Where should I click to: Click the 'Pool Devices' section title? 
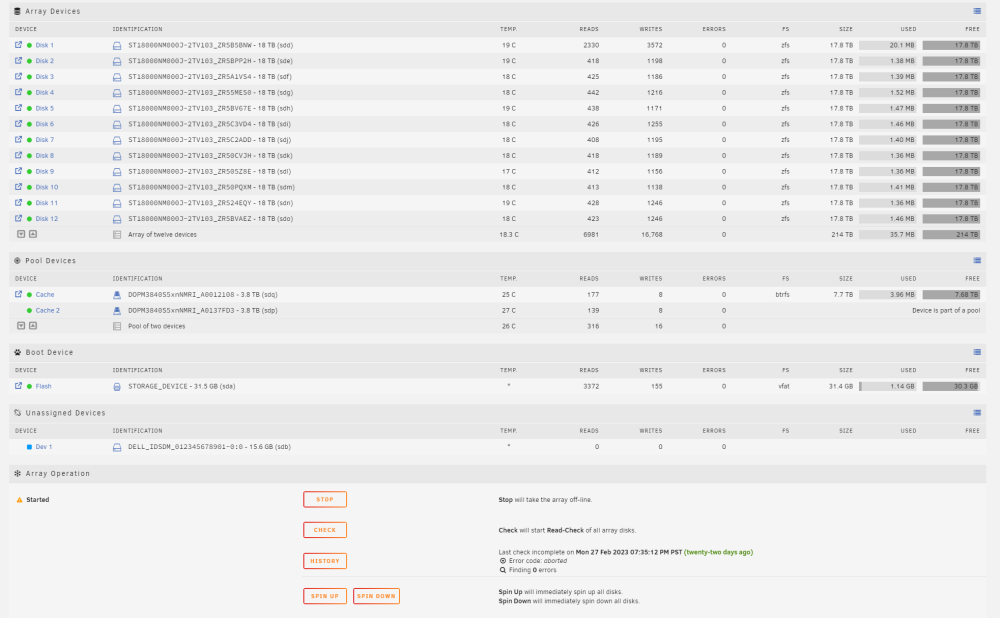[50, 261]
